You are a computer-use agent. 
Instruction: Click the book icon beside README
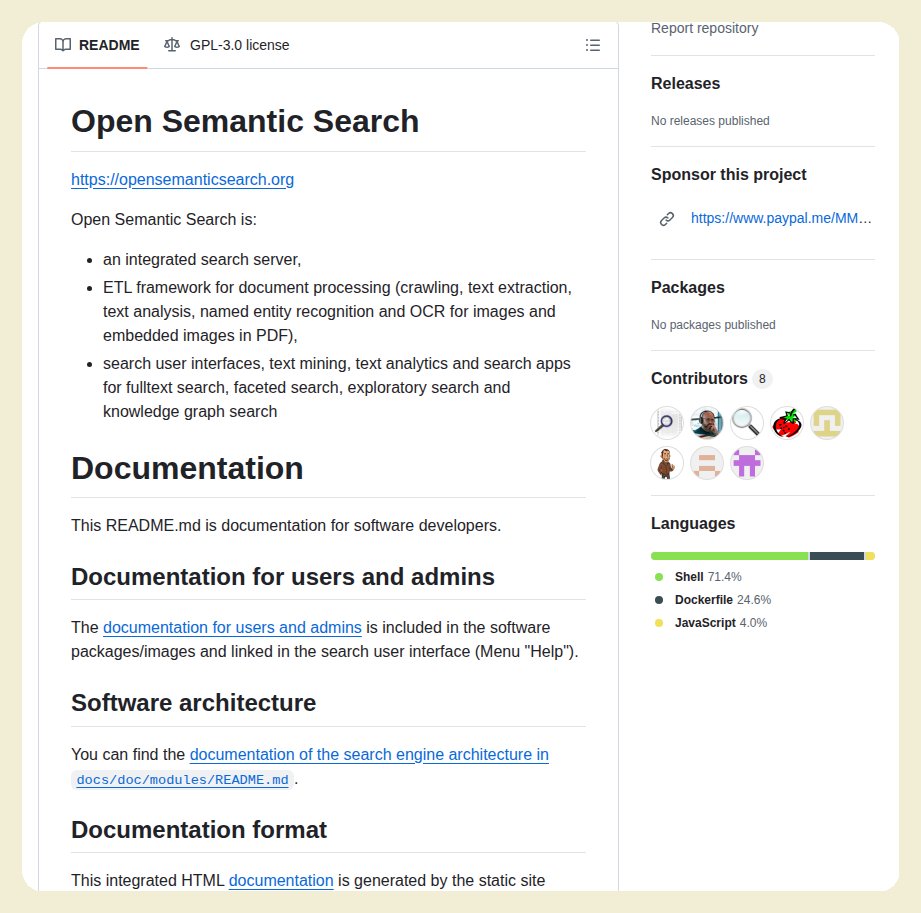tap(63, 45)
